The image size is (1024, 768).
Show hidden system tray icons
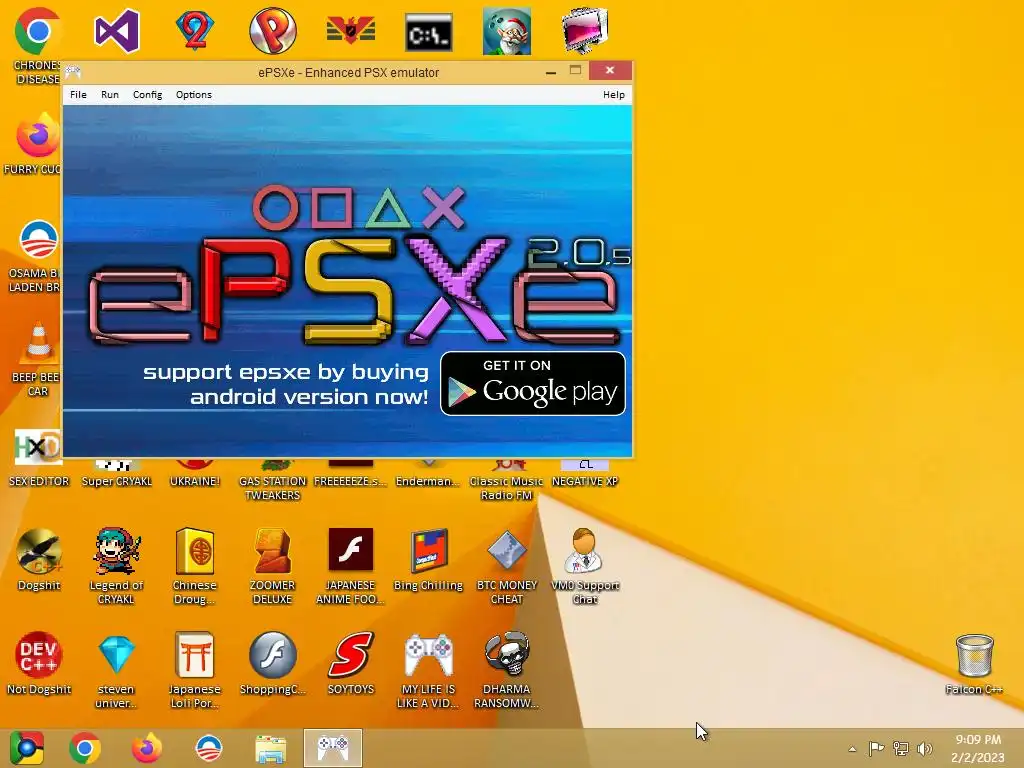click(852, 748)
